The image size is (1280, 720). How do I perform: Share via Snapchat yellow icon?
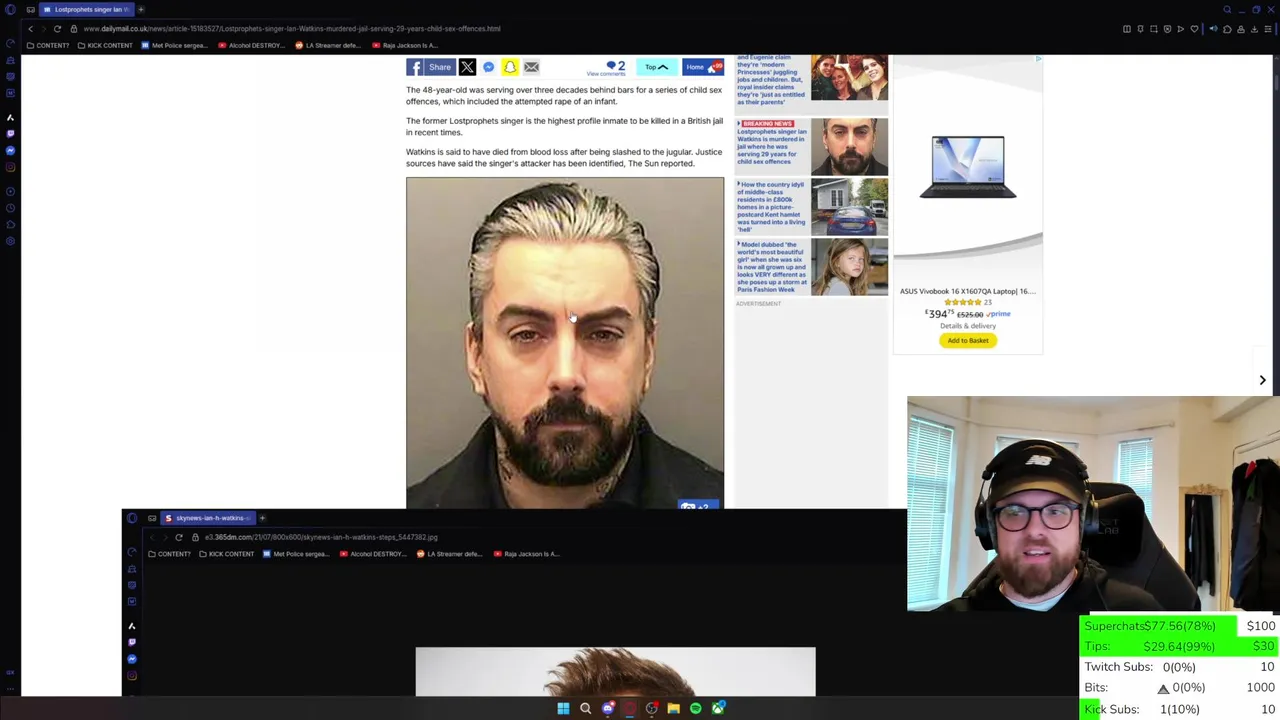click(510, 67)
